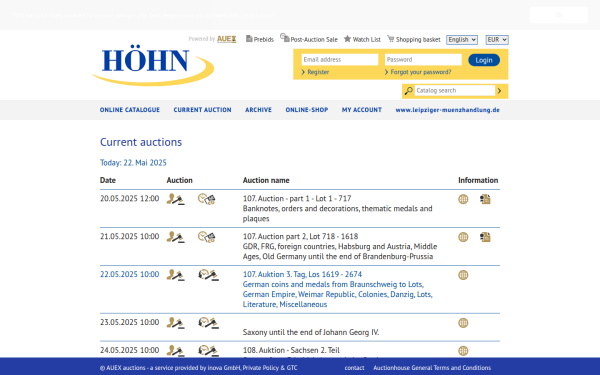The height and width of the screenshot is (375, 600).
Task: Click the floor auction gavel icon for 22.05.2025
Action: click(x=175, y=275)
